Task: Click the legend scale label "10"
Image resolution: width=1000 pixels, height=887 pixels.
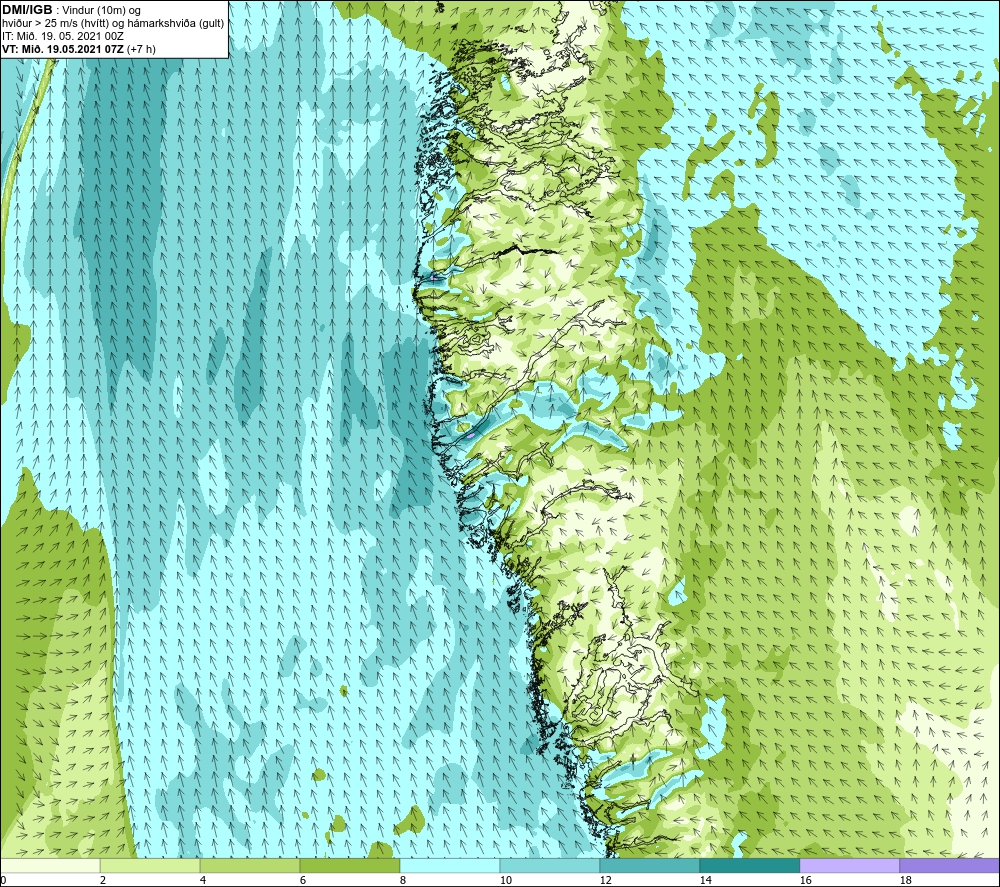Action: tap(505, 881)
